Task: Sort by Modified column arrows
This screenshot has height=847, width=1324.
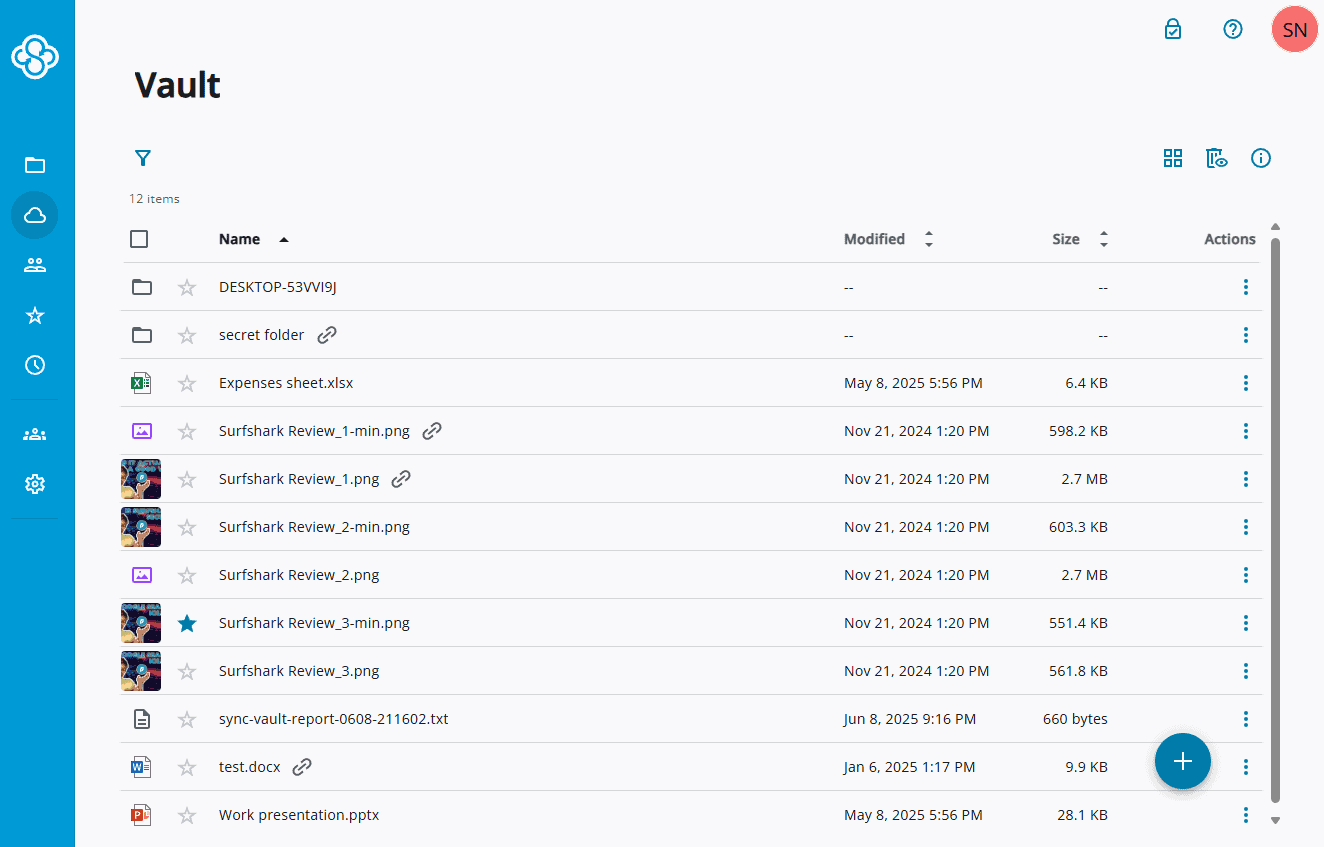Action: coord(929,239)
